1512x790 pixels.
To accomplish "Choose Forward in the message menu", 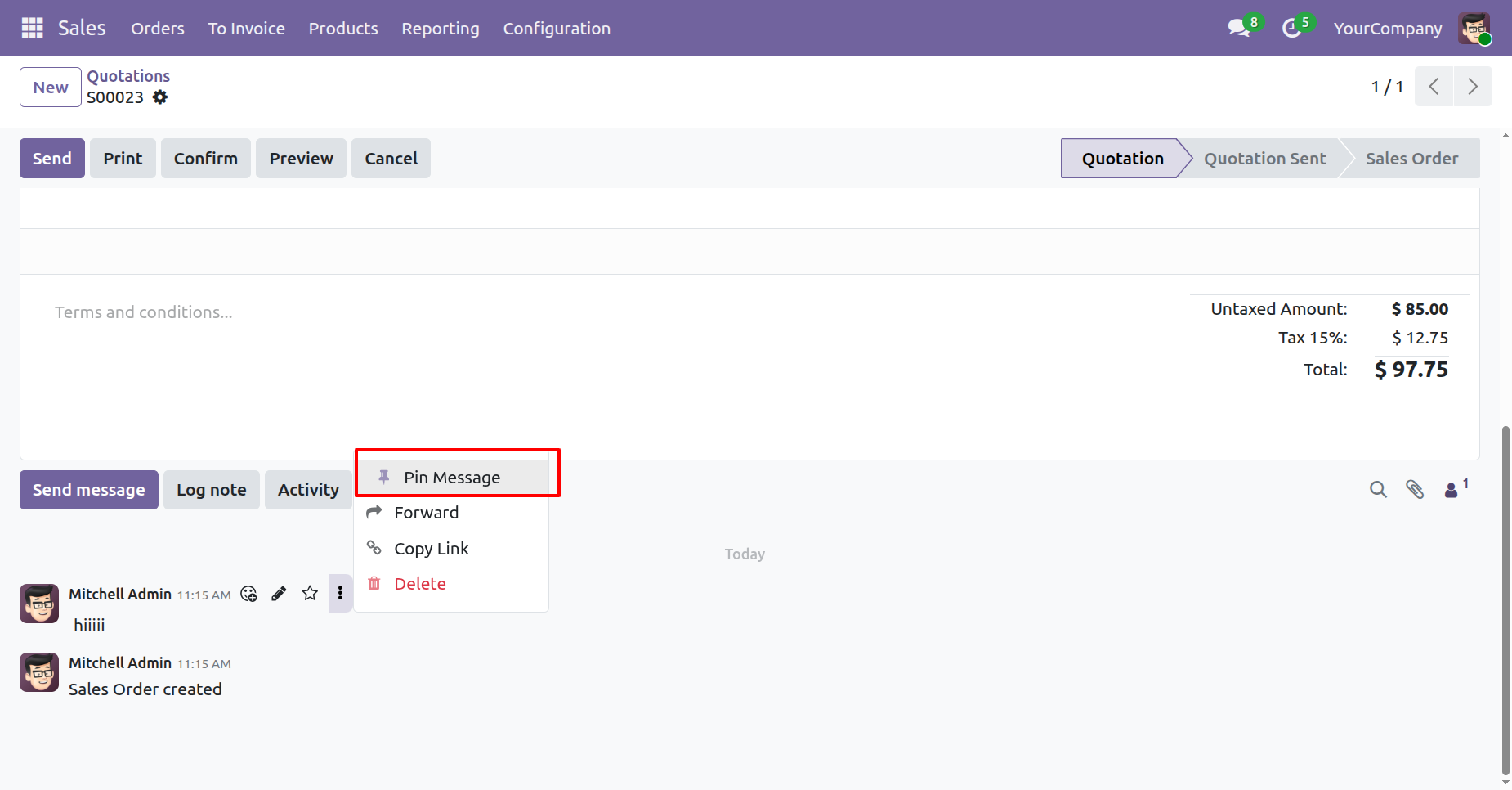I will (451, 513).
